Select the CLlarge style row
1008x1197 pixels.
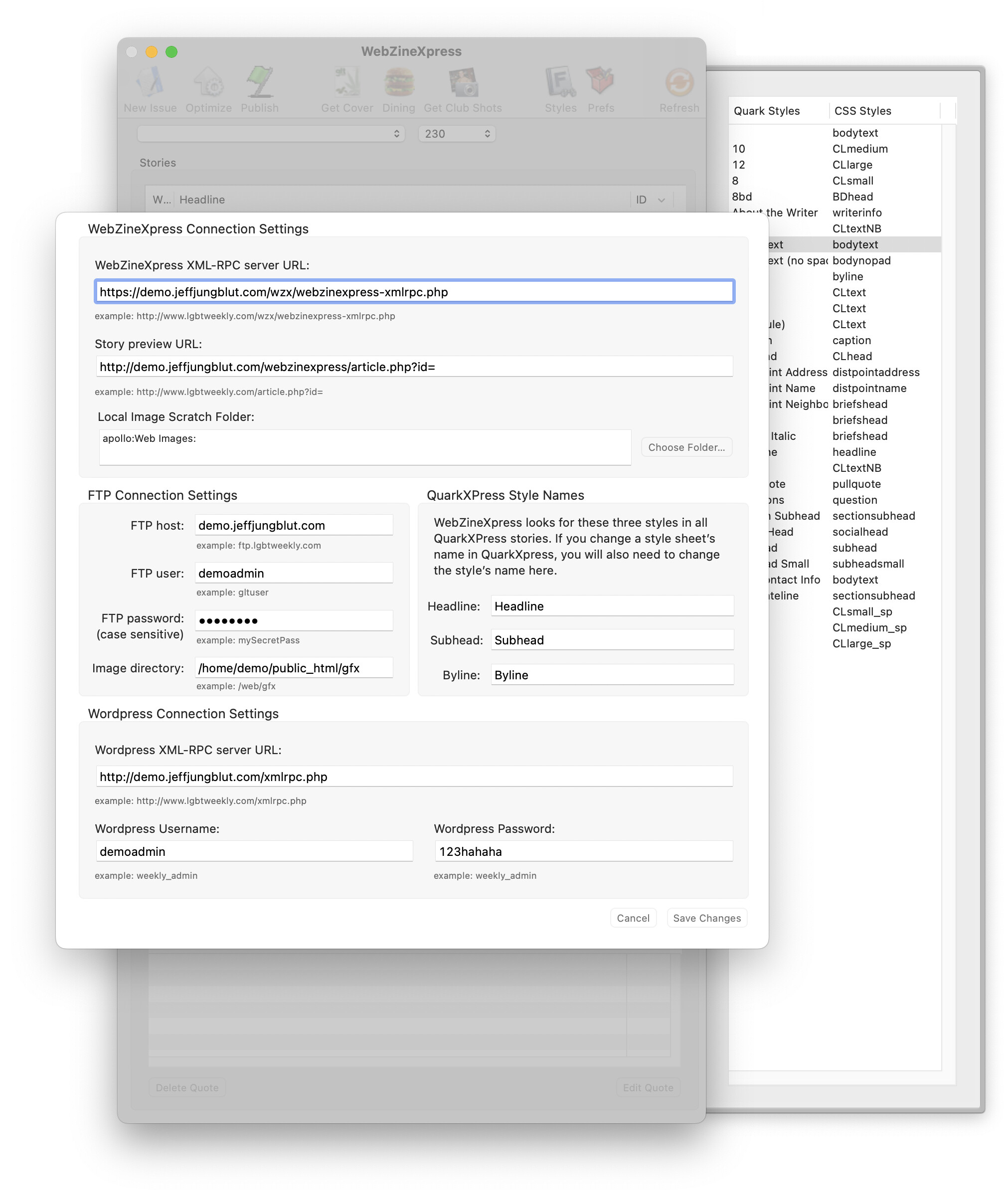point(835,165)
